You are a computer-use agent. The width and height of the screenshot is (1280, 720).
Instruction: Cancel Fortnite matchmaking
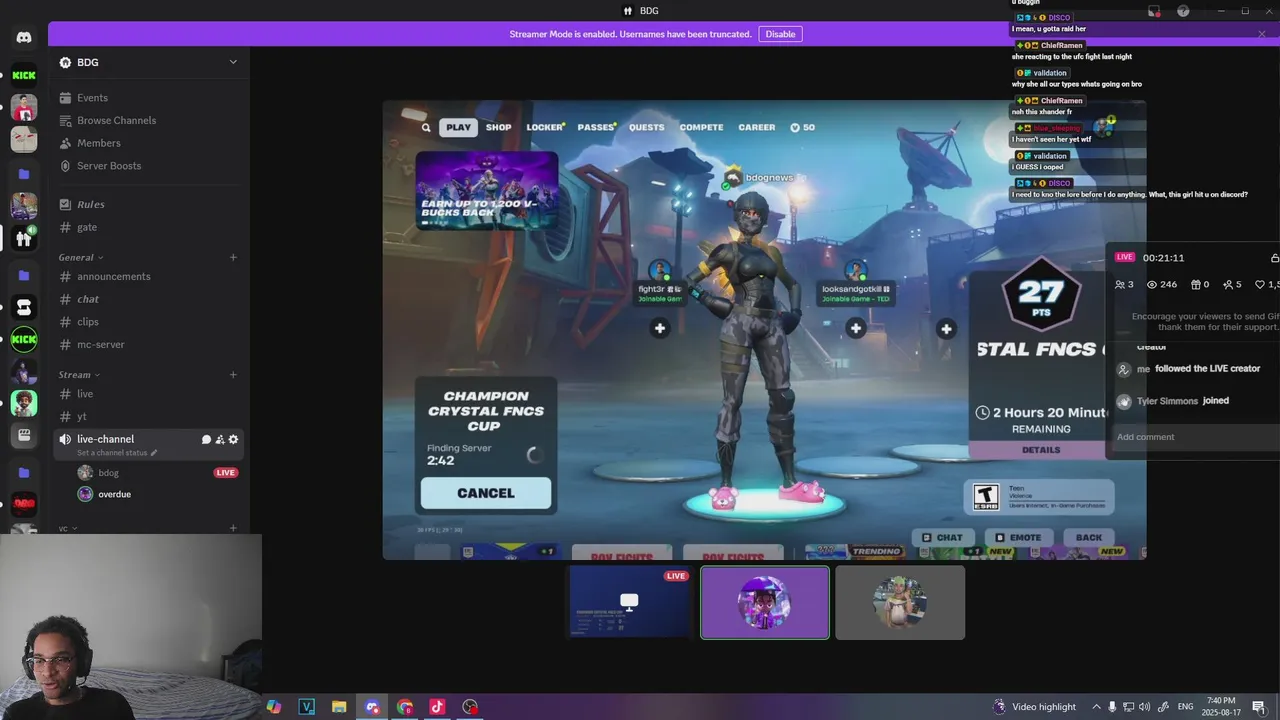tap(486, 493)
